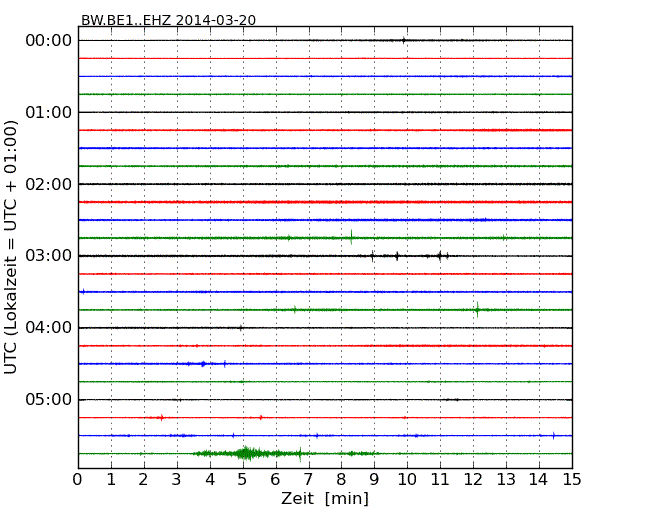Click x-axis tick label 3
The image size is (650, 520).
(177, 480)
